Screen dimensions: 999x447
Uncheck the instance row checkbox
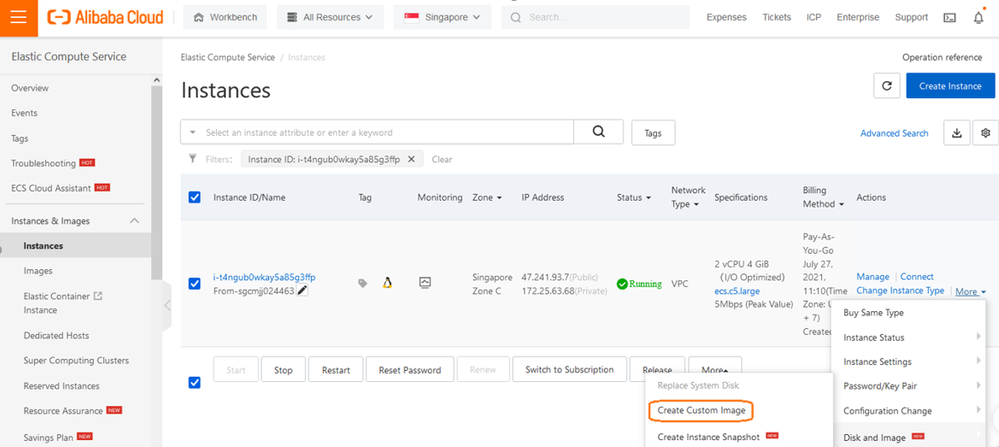coord(194,283)
